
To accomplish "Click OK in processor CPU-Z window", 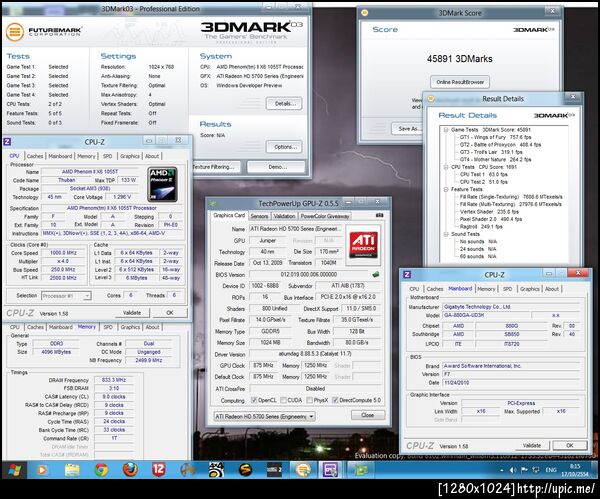I will (x=170, y=313).
